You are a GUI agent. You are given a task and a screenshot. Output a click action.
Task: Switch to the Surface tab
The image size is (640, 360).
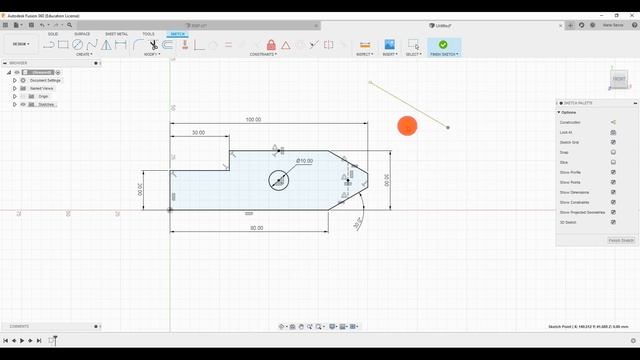[82, 34]
